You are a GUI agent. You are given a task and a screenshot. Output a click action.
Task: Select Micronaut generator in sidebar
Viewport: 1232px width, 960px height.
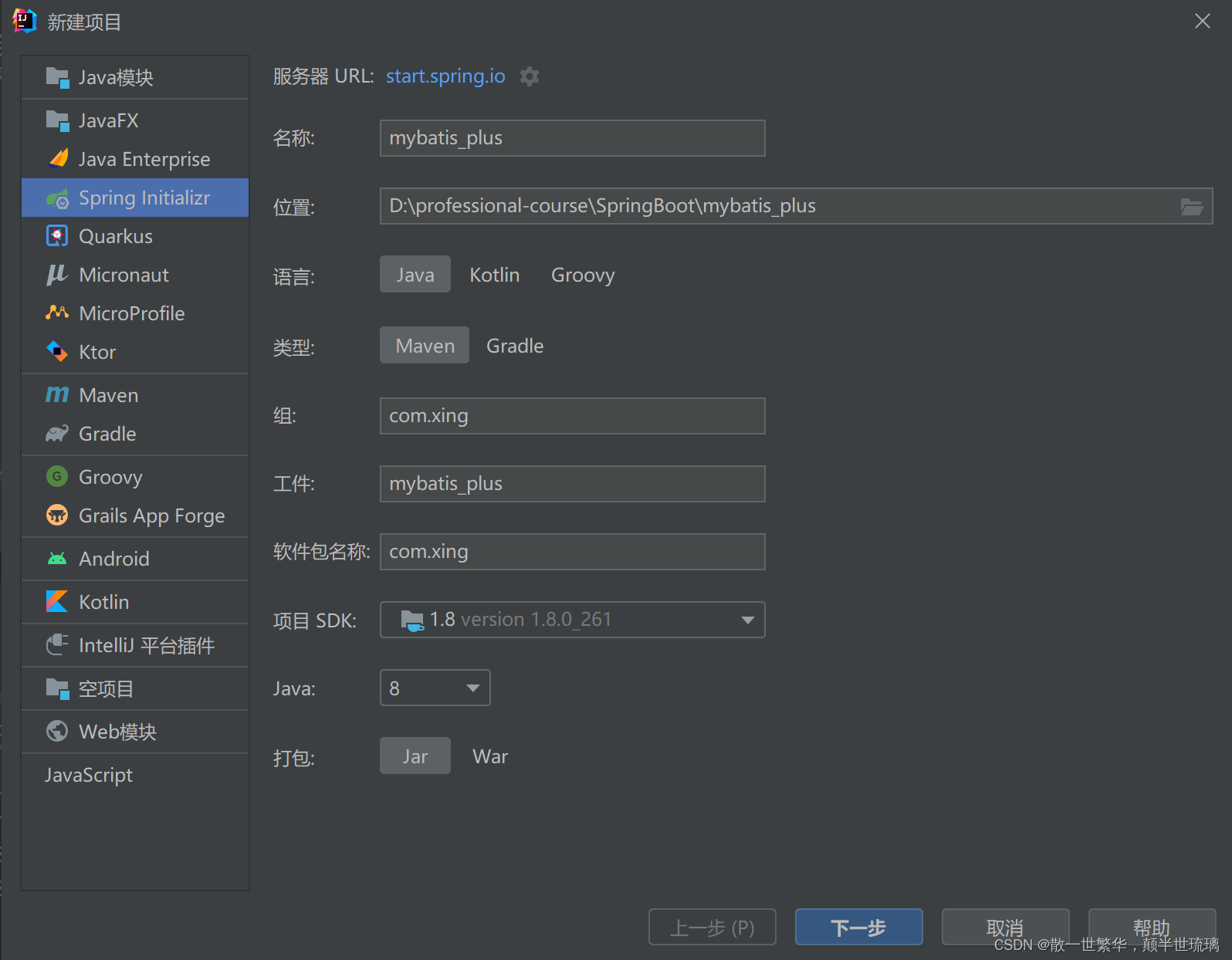(x=135, y=275)
